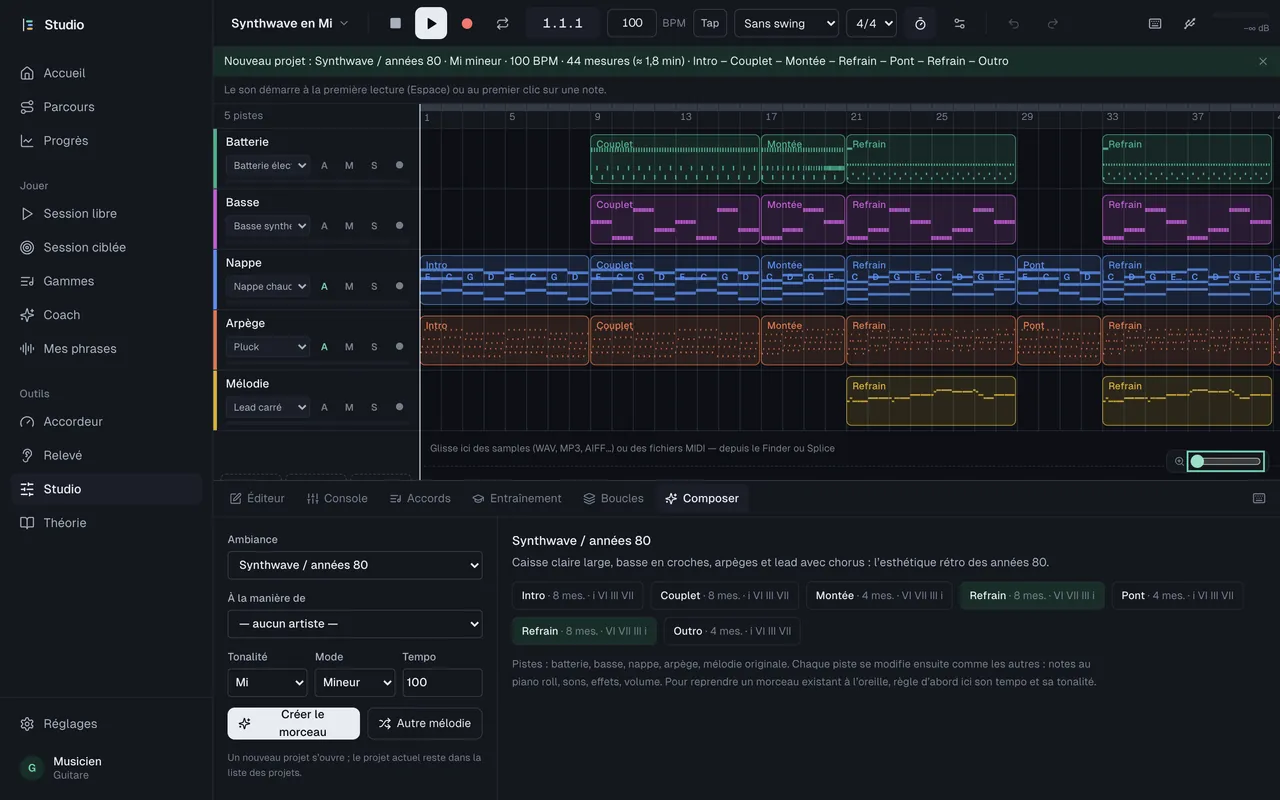Open the Boucles tab
This screenshot has width=1280, height=800.
coord(613,499)
